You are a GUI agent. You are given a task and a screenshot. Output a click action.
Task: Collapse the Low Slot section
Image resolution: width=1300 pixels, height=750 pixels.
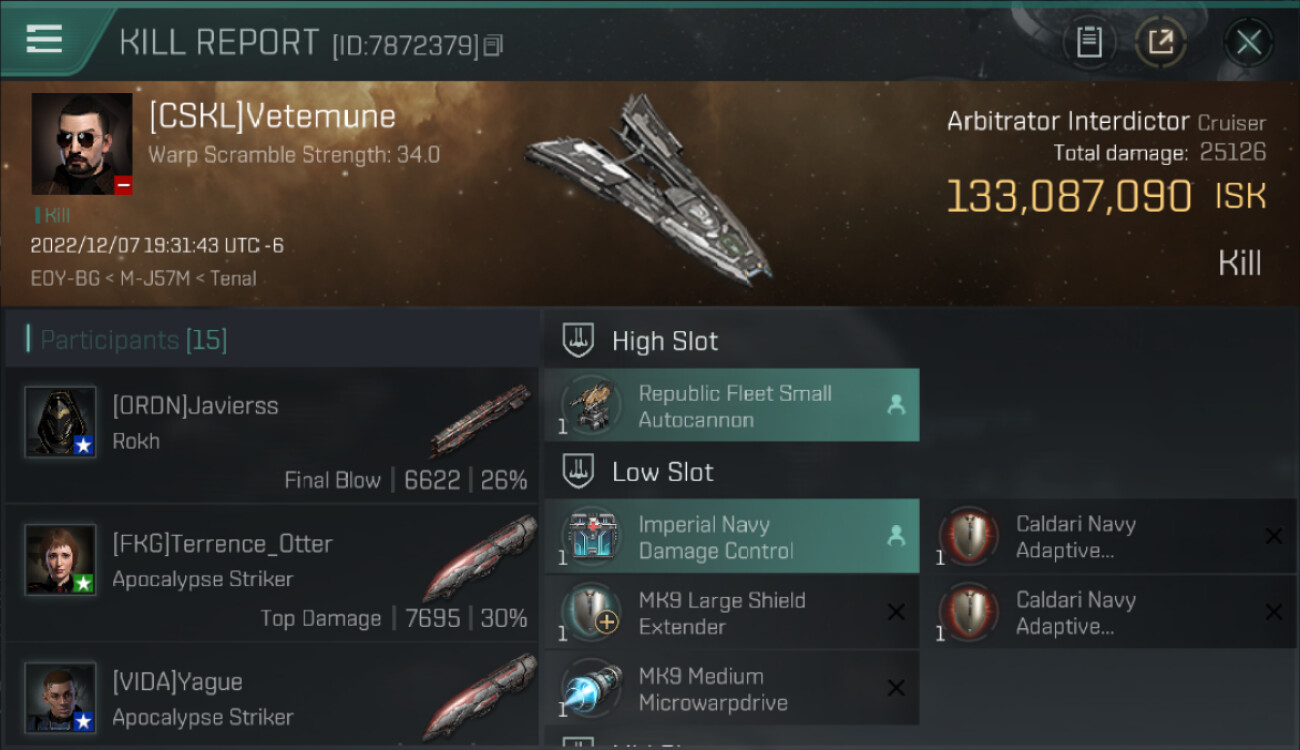[x=663, y=472]
